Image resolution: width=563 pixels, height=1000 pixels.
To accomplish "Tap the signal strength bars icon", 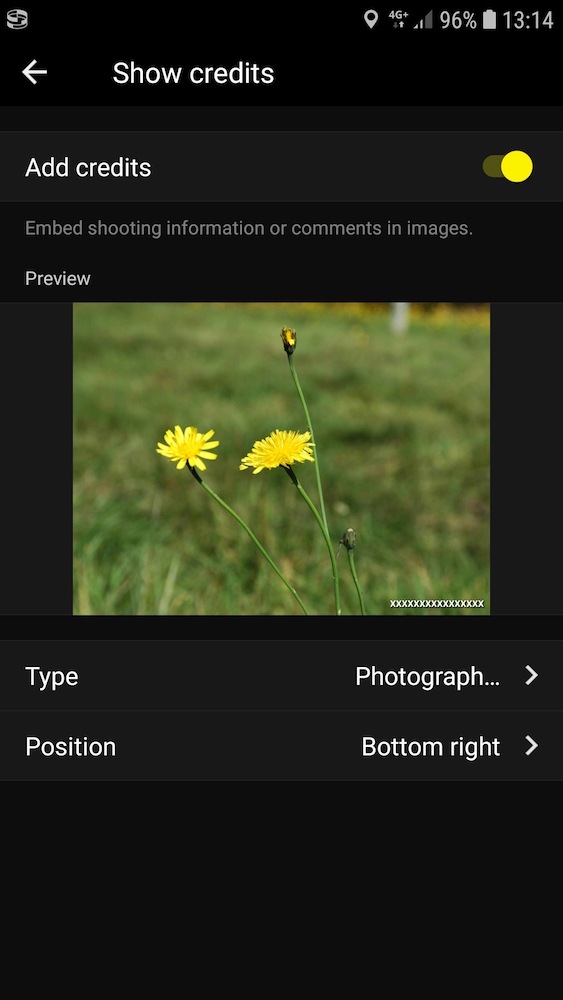I will tap(424, 20).
